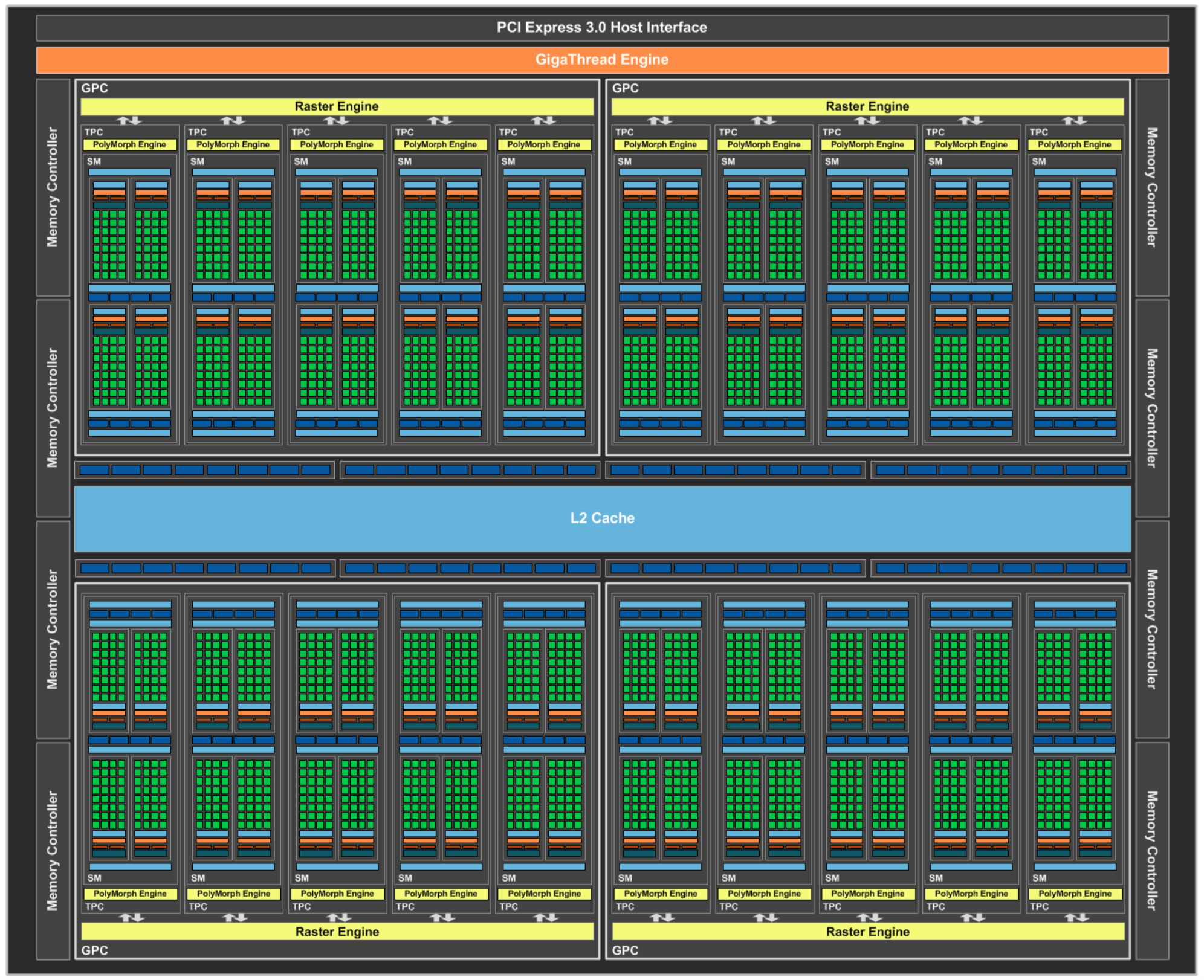The width and height of the screenshot is (1204, 980).
Task: Click the PCI Express 3.0 Host Interface header
Action: (x=602, y=27)
